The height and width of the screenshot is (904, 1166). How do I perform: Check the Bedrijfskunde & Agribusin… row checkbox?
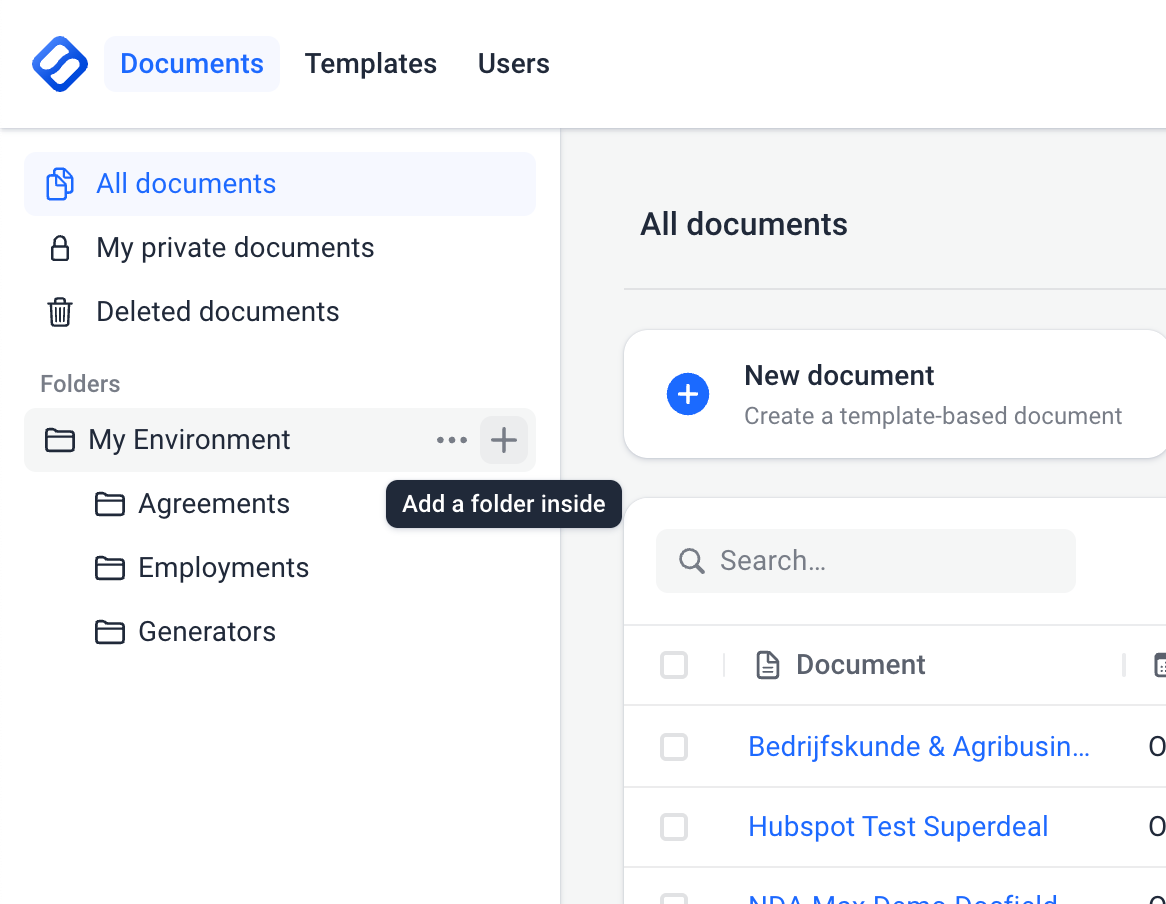pyautogui.click(x=674, y=746)
